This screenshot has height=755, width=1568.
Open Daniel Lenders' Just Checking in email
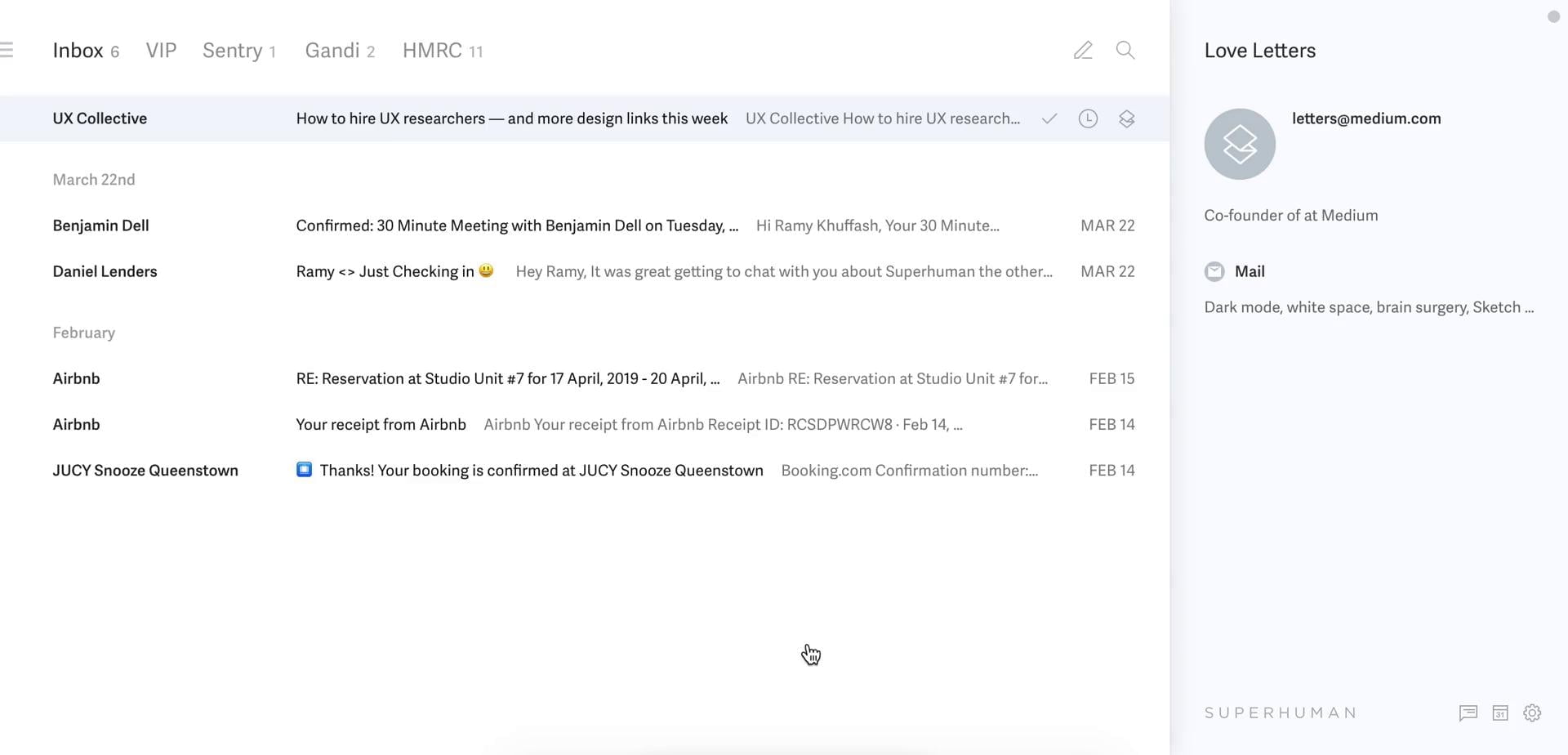(x=585, y=271)
